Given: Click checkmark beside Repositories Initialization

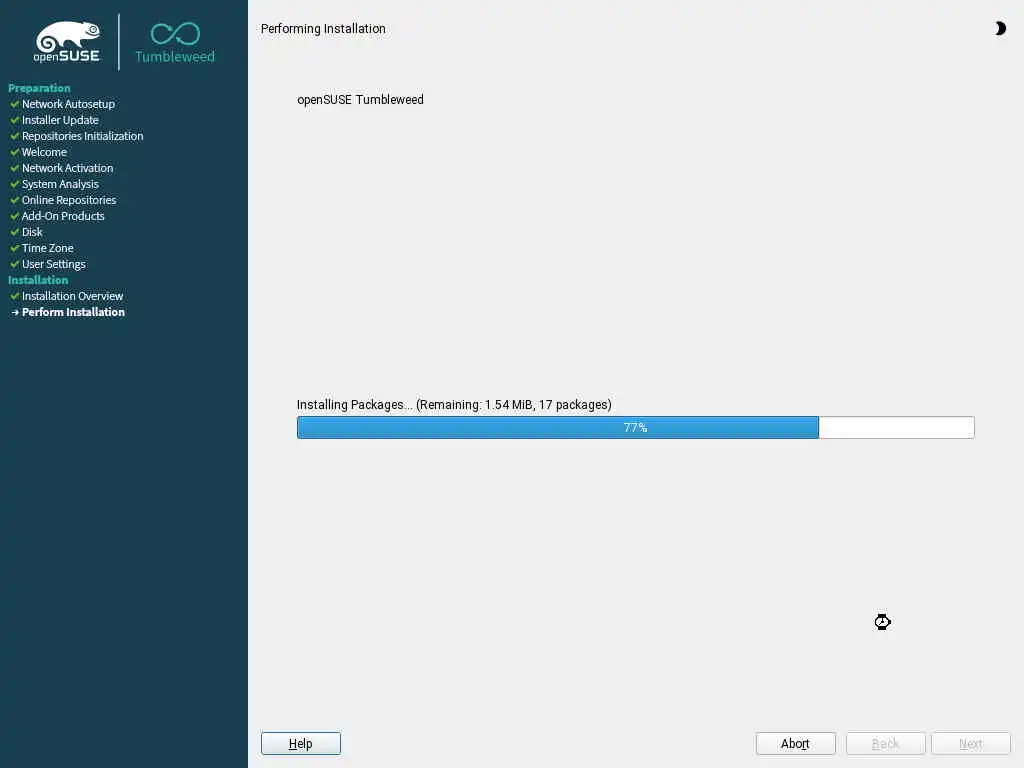Looking at the screenshot, I should point(14,135).
